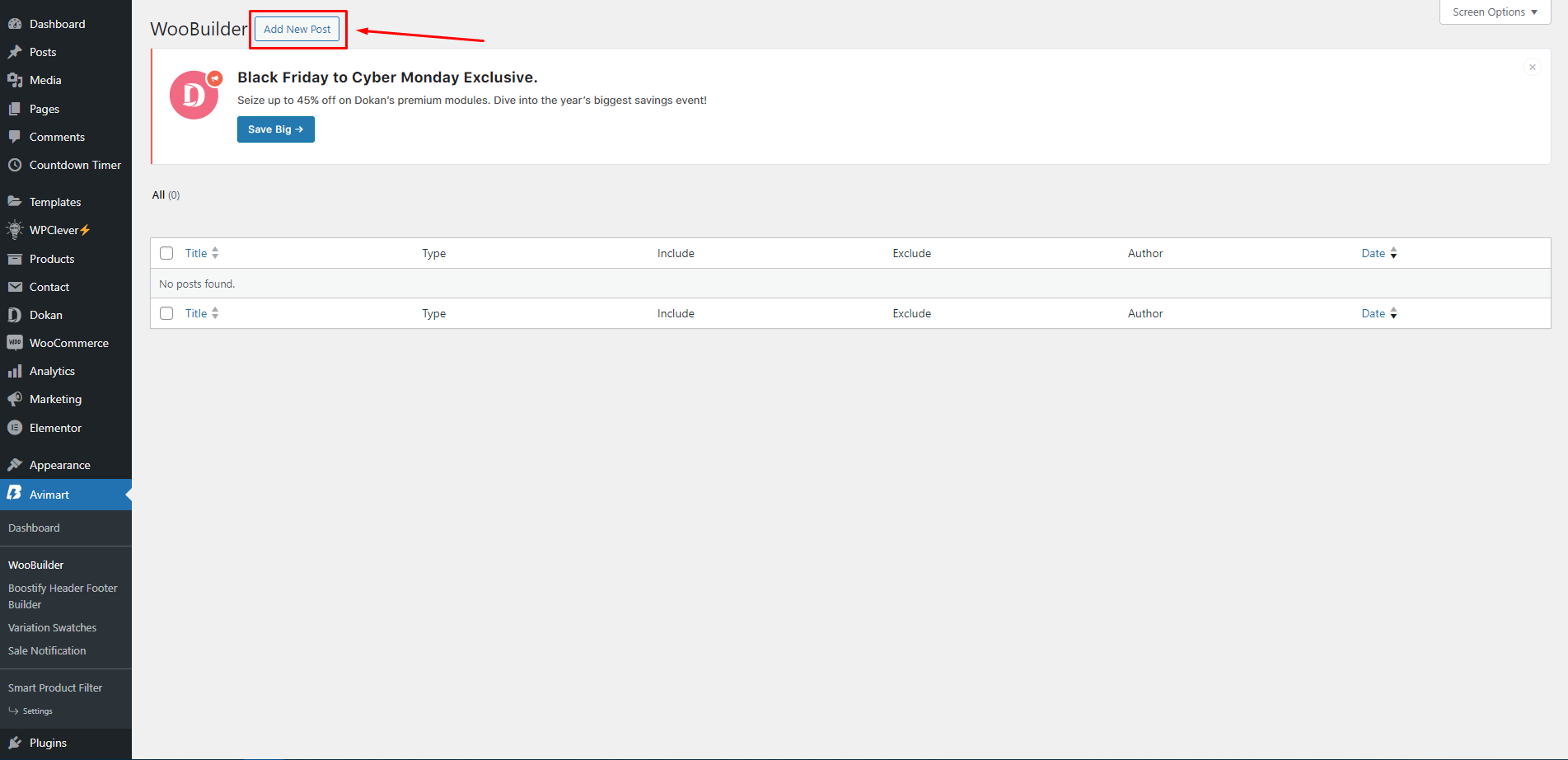Click the Pages icon in sidebar
This screenshot has height=760, width=1568.
[15, 109]
